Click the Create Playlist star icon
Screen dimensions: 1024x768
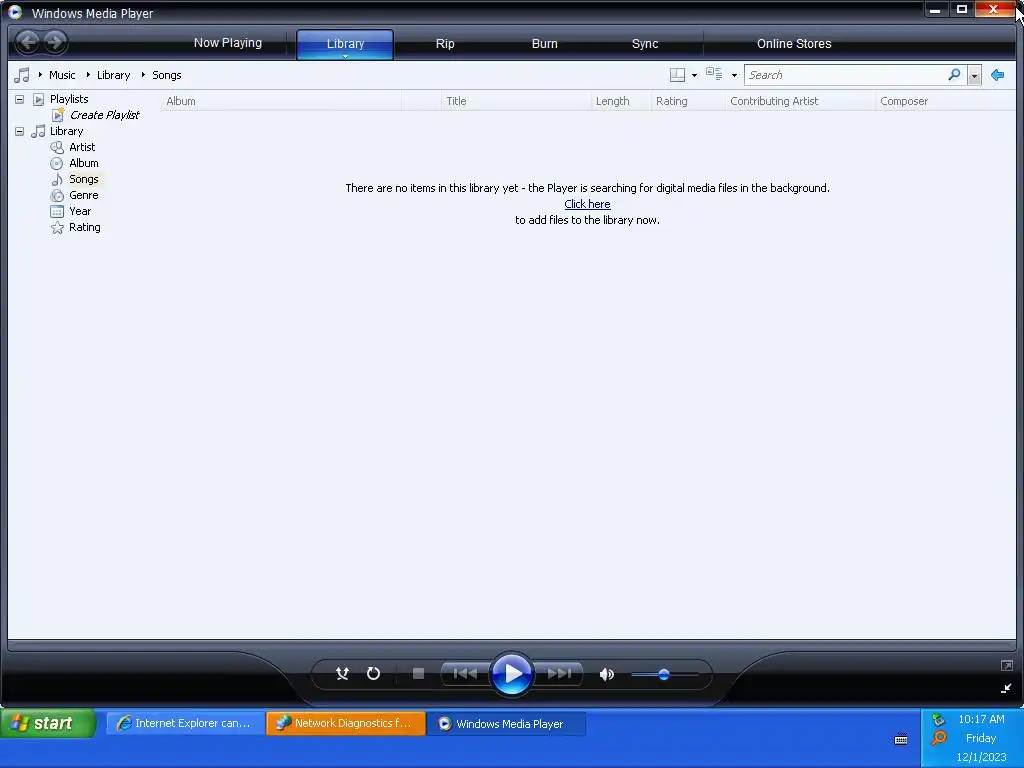[58, 115]
